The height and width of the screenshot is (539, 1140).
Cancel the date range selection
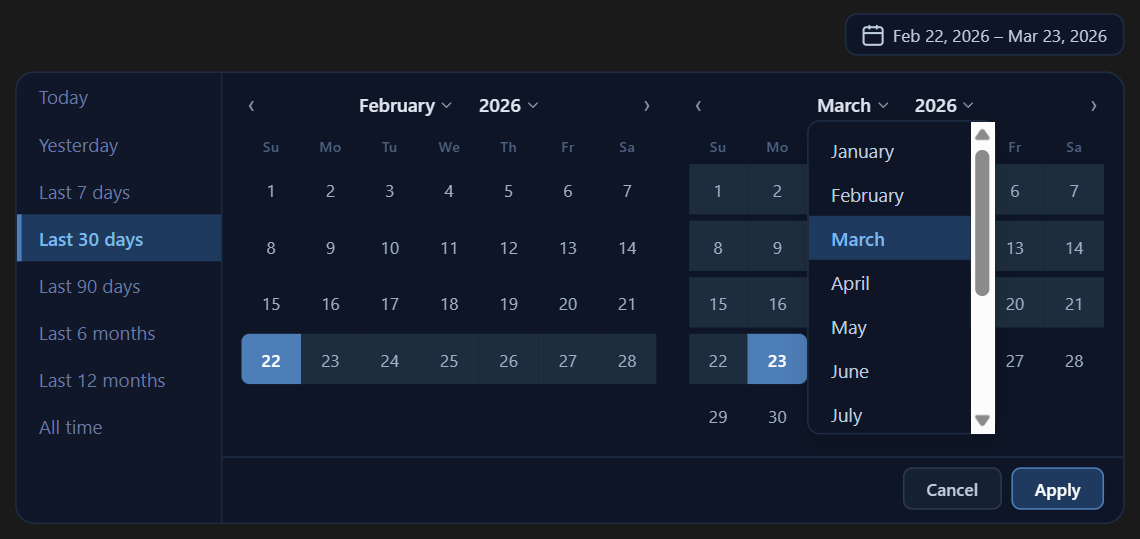952,490
